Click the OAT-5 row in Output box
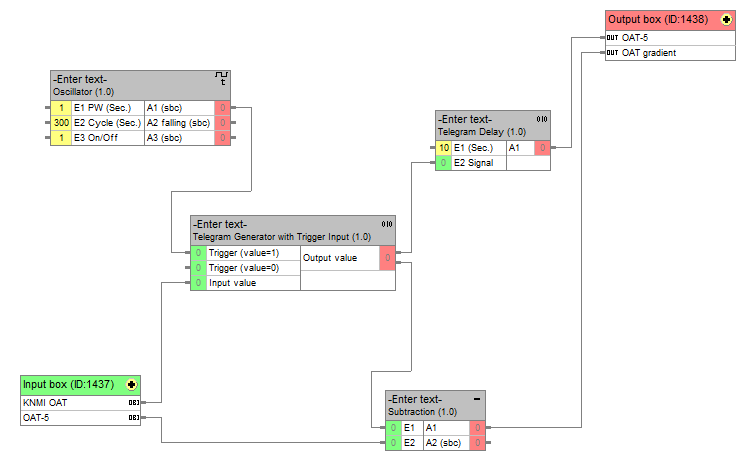This screenshot has height=474, width=750. click(670, 37)
